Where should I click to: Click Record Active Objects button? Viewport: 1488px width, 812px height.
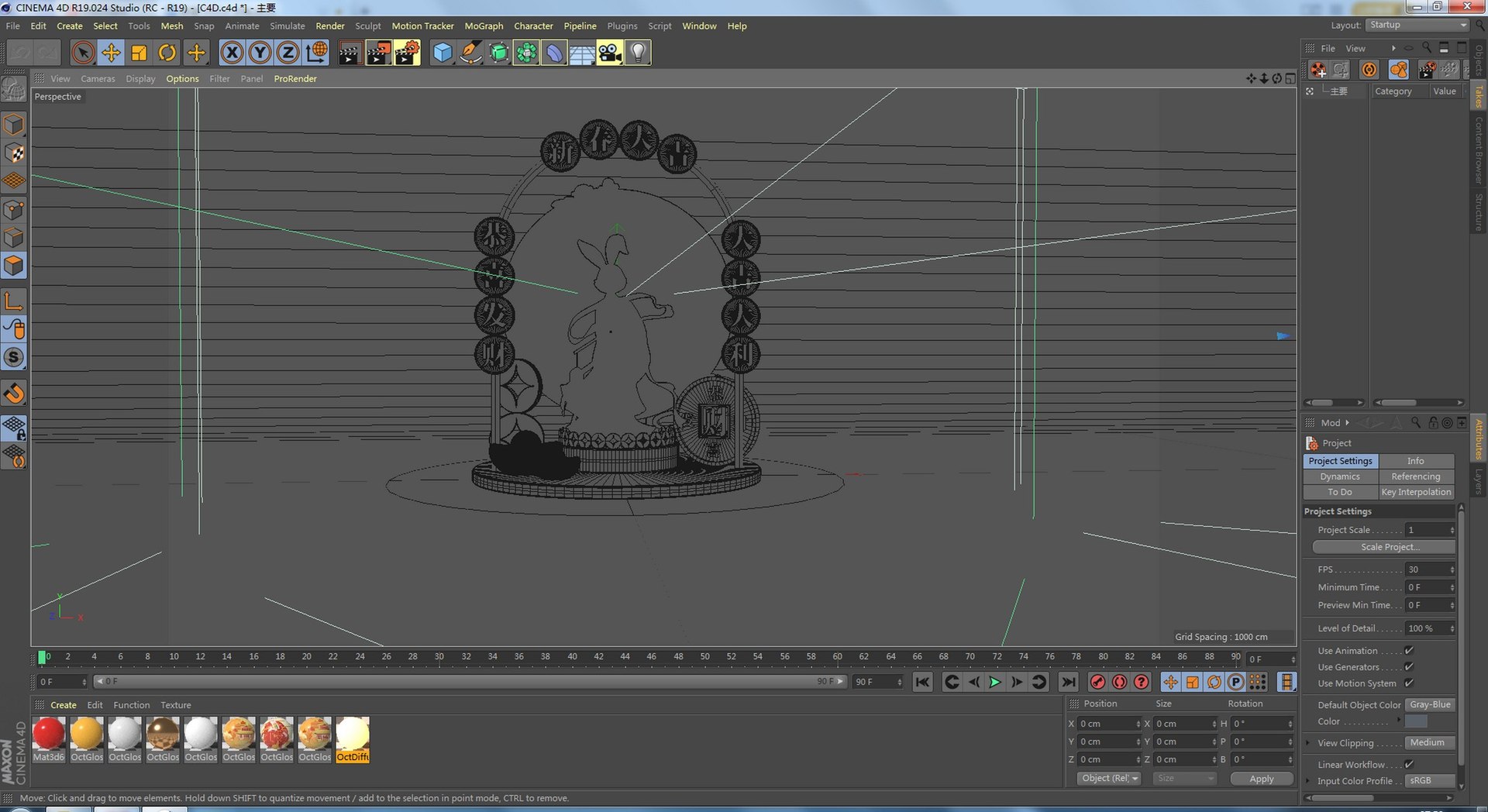pyautogui.click(x=1097, y=682)
